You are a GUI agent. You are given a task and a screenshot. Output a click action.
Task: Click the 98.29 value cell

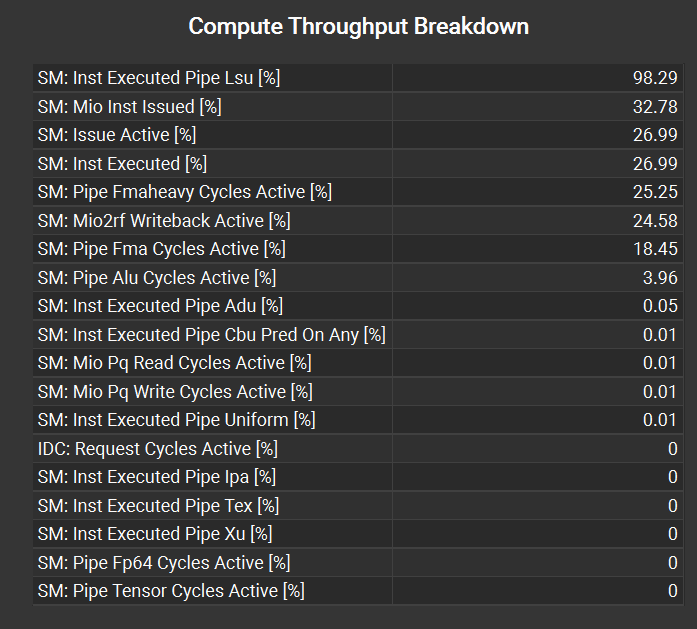coord(538,78)
